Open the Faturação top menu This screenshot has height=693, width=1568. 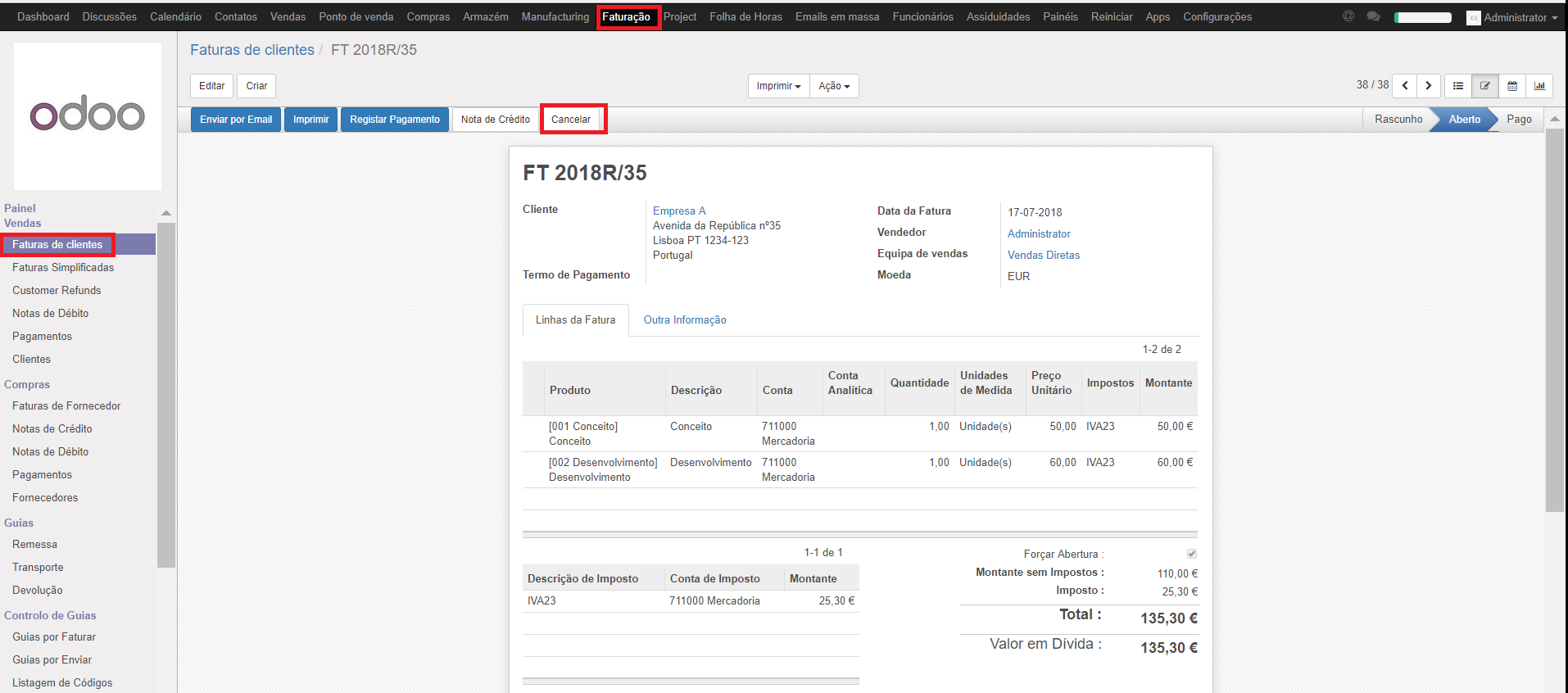tap(627, 16)
